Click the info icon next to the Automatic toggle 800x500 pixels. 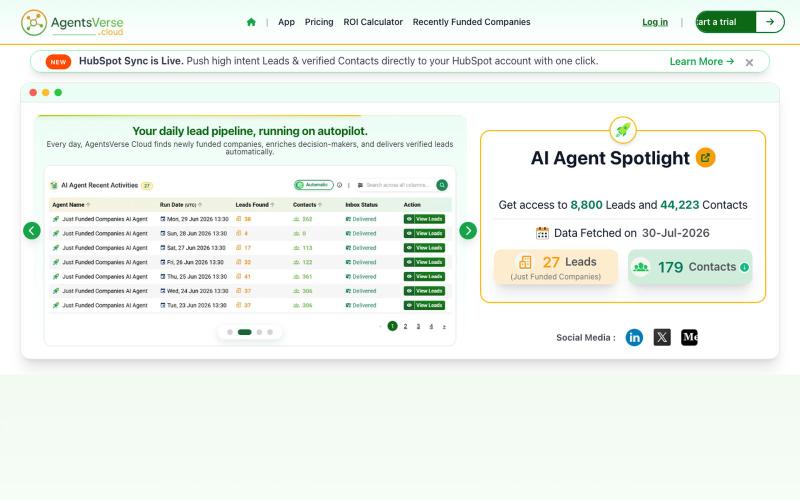pos(339,185)
